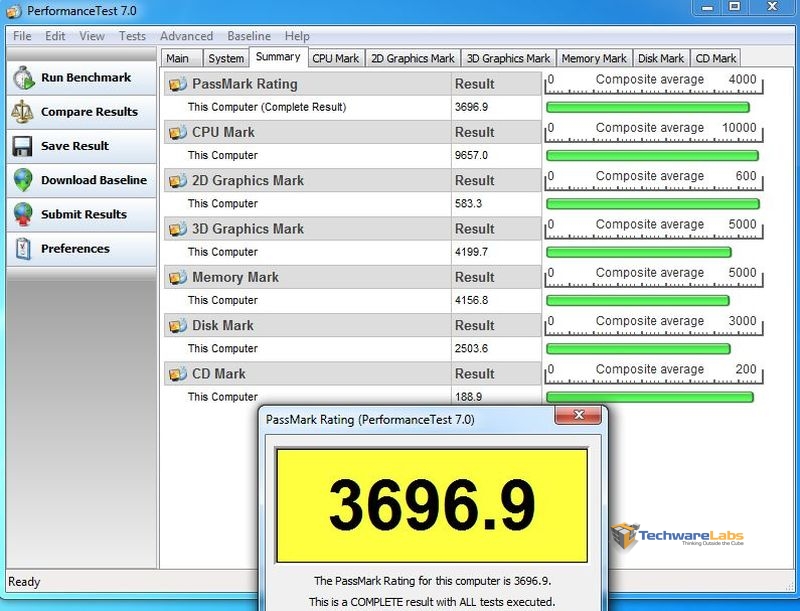Open the Preferences button

pyautogui.click(x=82, y=249)
